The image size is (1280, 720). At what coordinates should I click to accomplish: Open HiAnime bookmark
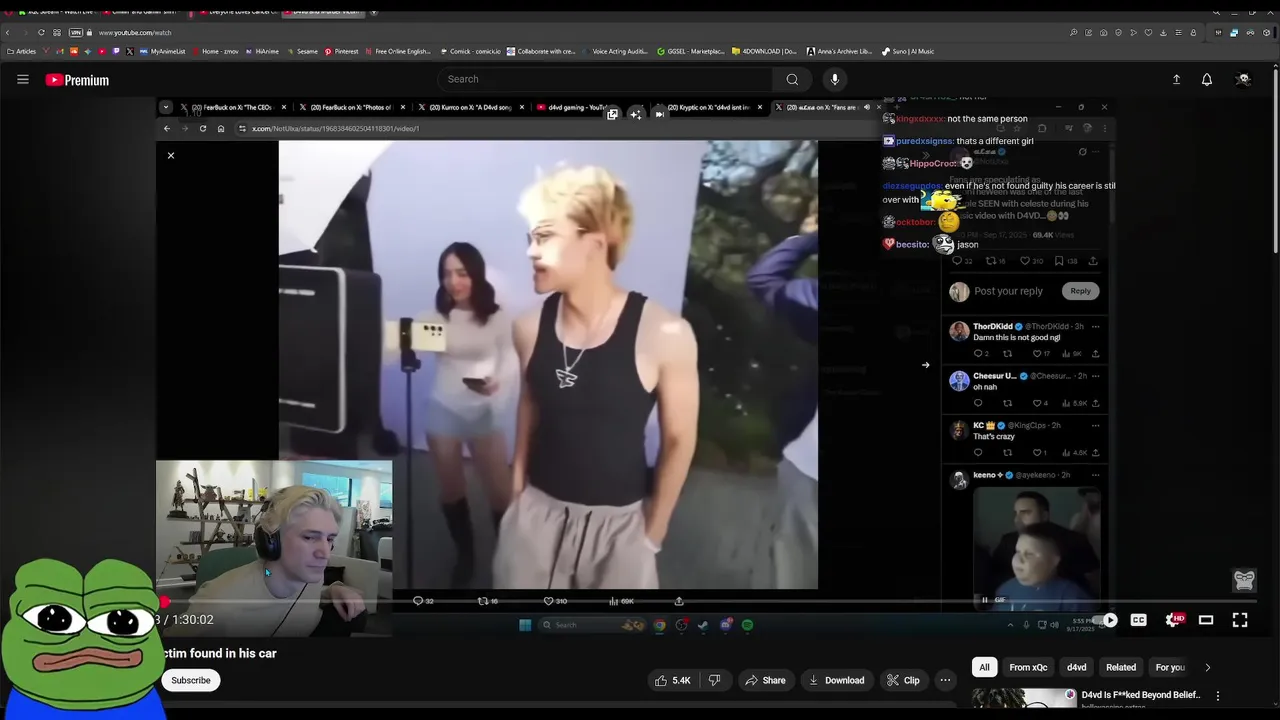coord(262,51)
